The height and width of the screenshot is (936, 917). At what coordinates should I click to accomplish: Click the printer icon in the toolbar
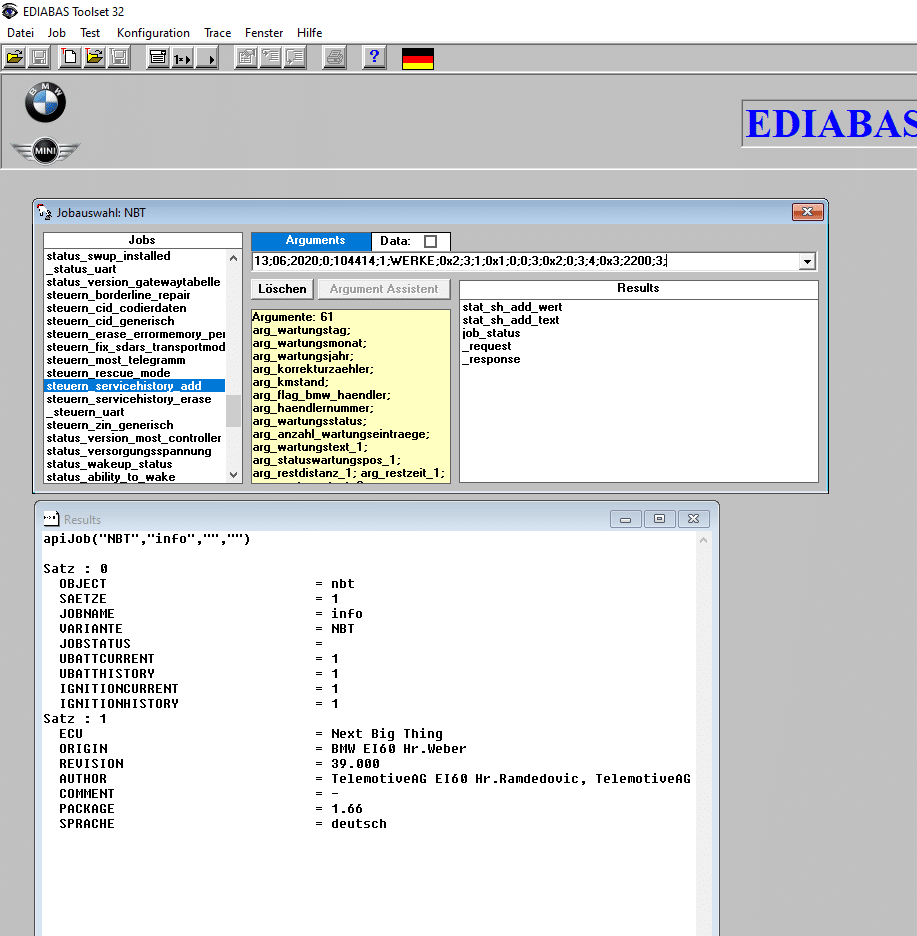tap(334, 58)
